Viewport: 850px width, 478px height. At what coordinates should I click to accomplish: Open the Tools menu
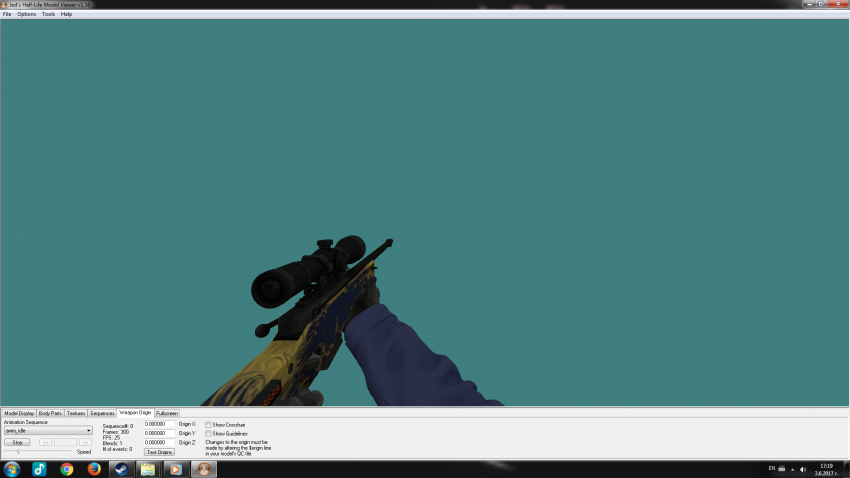click(x=48, y=14)
